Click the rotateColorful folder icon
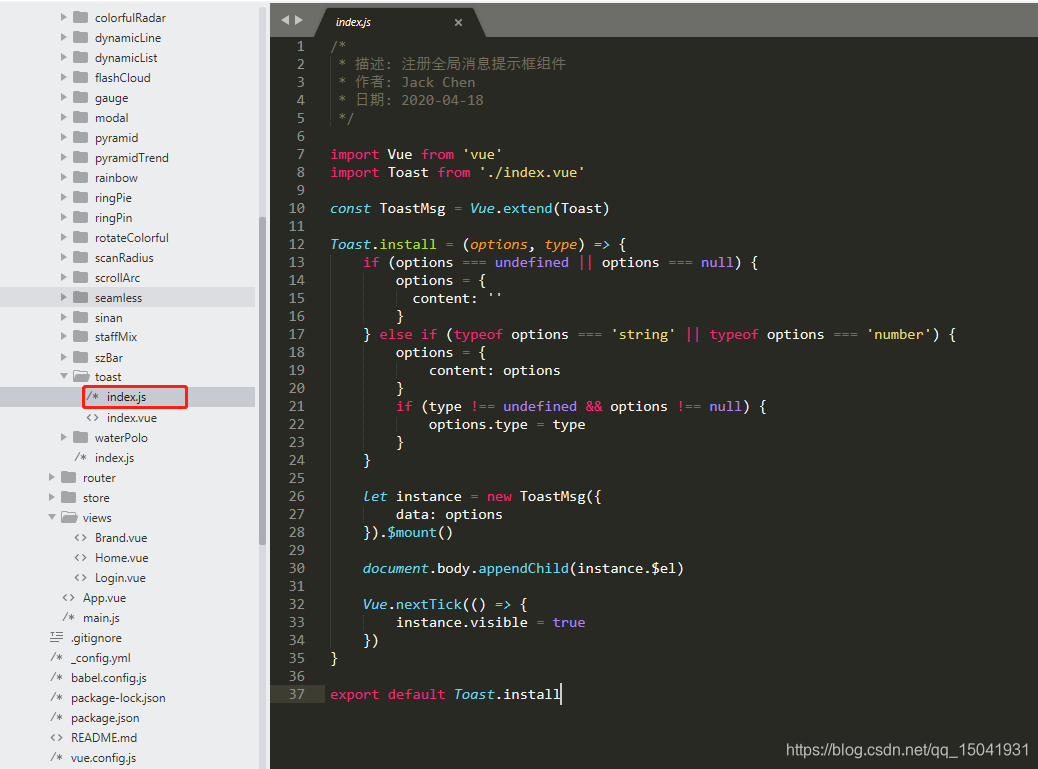Screen dimensions: 1038x769 81,237
